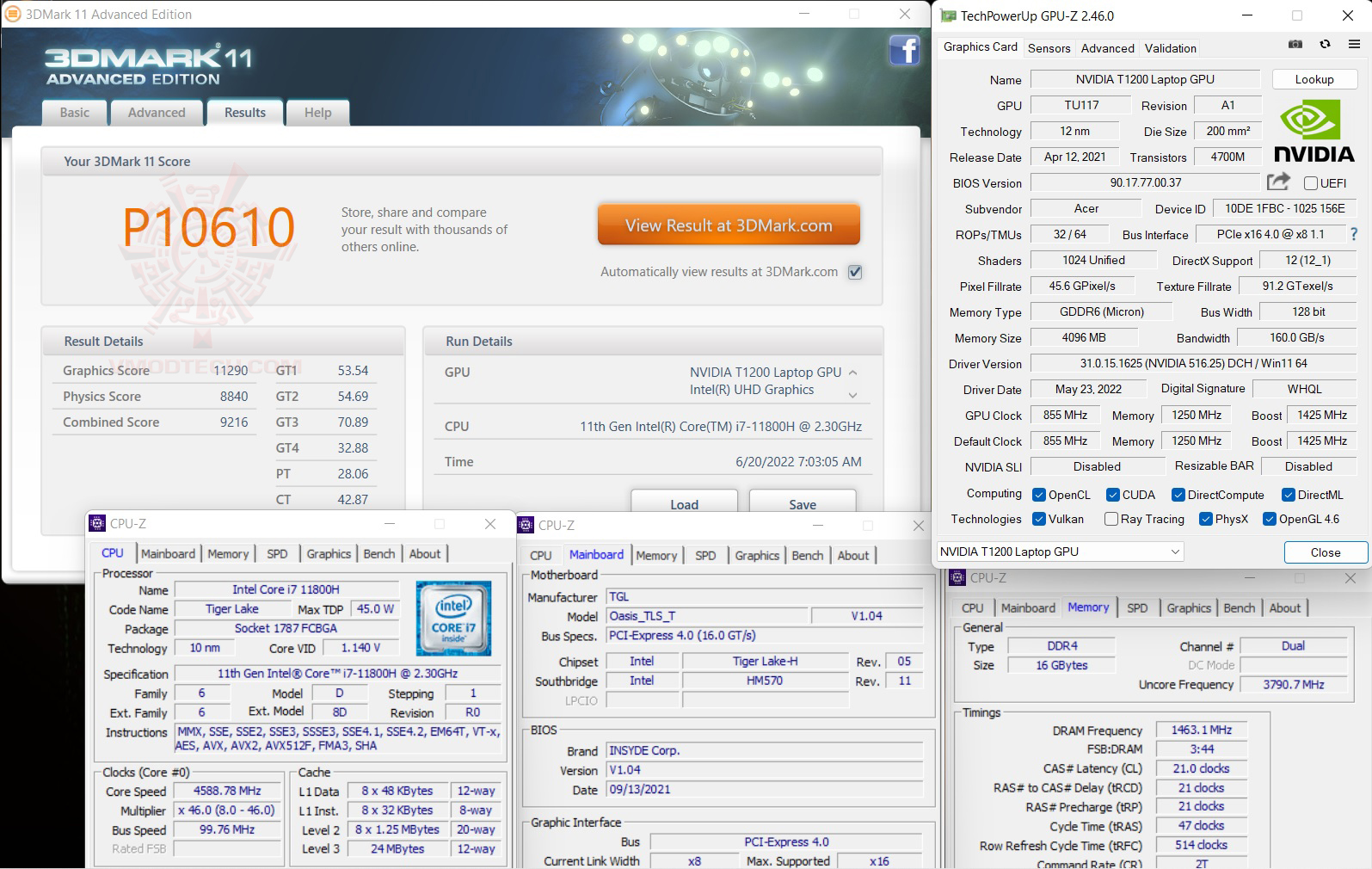Click the Memory Type value GDDR6 (Micron)
This screenshot has width=1372, height=869.
click(x=1102, y=311)
